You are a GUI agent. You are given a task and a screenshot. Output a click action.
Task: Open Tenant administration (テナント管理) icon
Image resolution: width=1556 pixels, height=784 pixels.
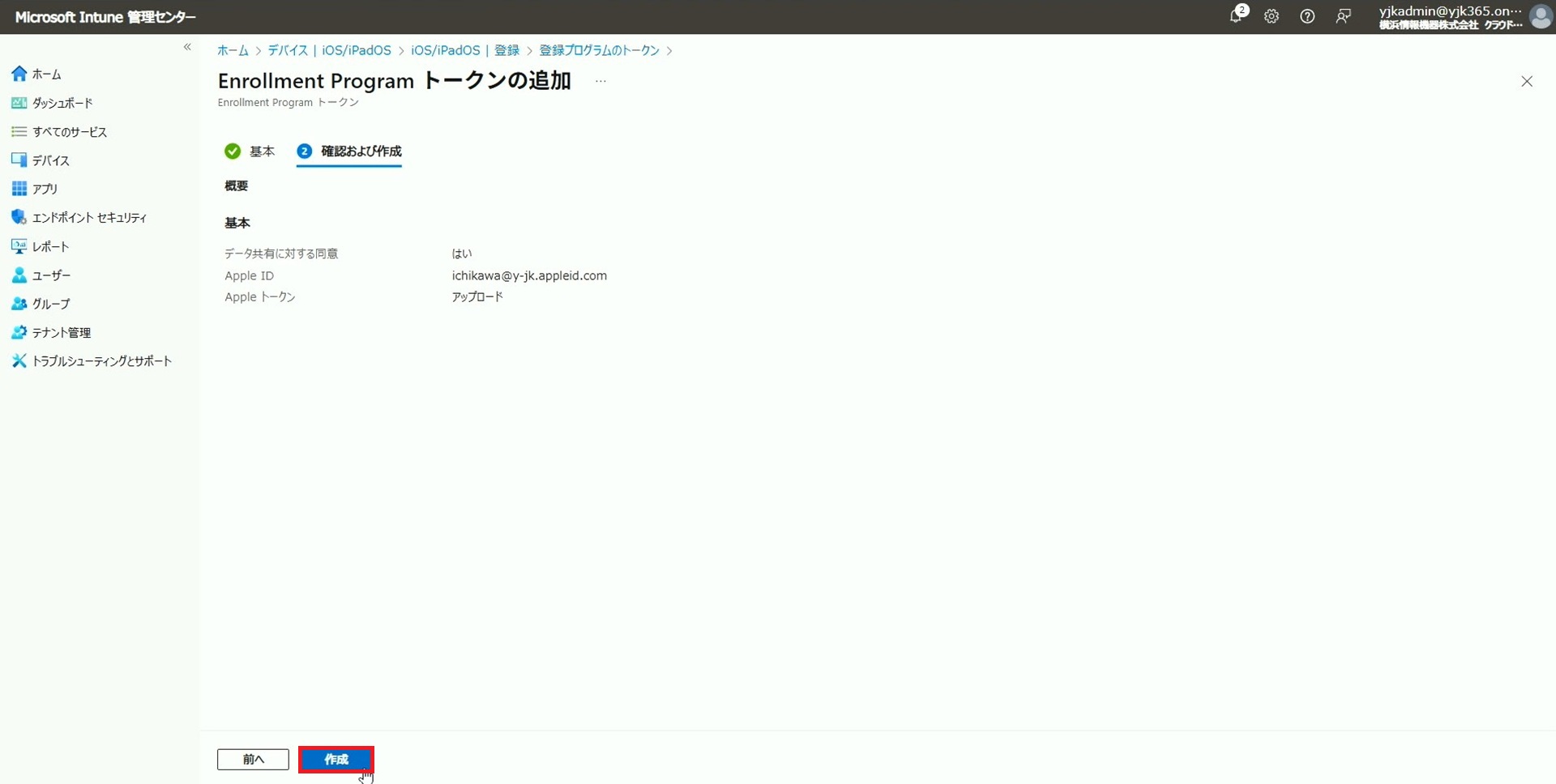19,332
